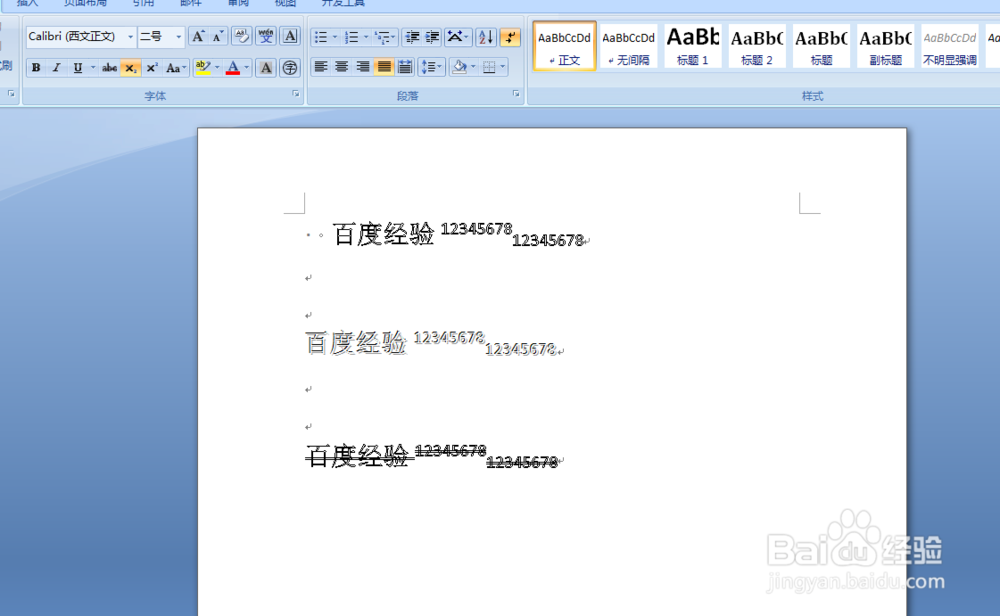
Task: Apply the red font color
Action: 233,68
